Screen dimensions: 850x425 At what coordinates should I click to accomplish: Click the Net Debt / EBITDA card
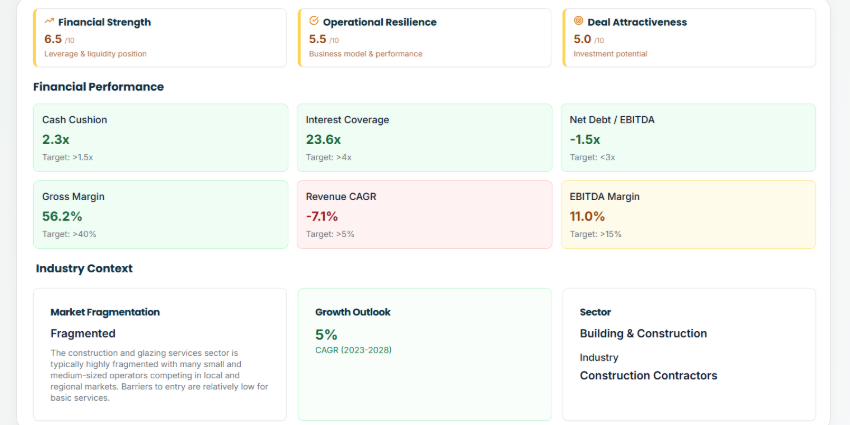click(x=688, y=138)
